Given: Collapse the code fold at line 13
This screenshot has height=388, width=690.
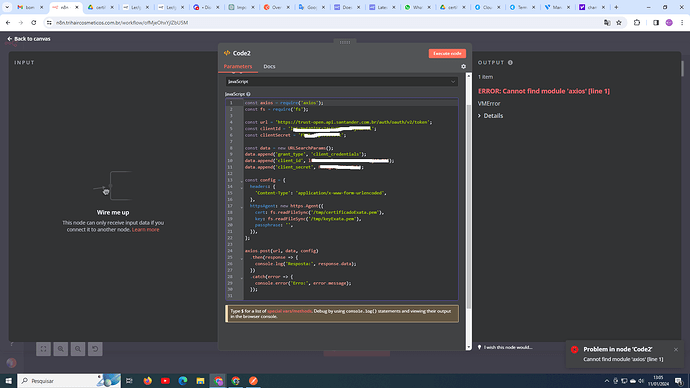Looking at the screenshot, I should (x=242, y=181).
